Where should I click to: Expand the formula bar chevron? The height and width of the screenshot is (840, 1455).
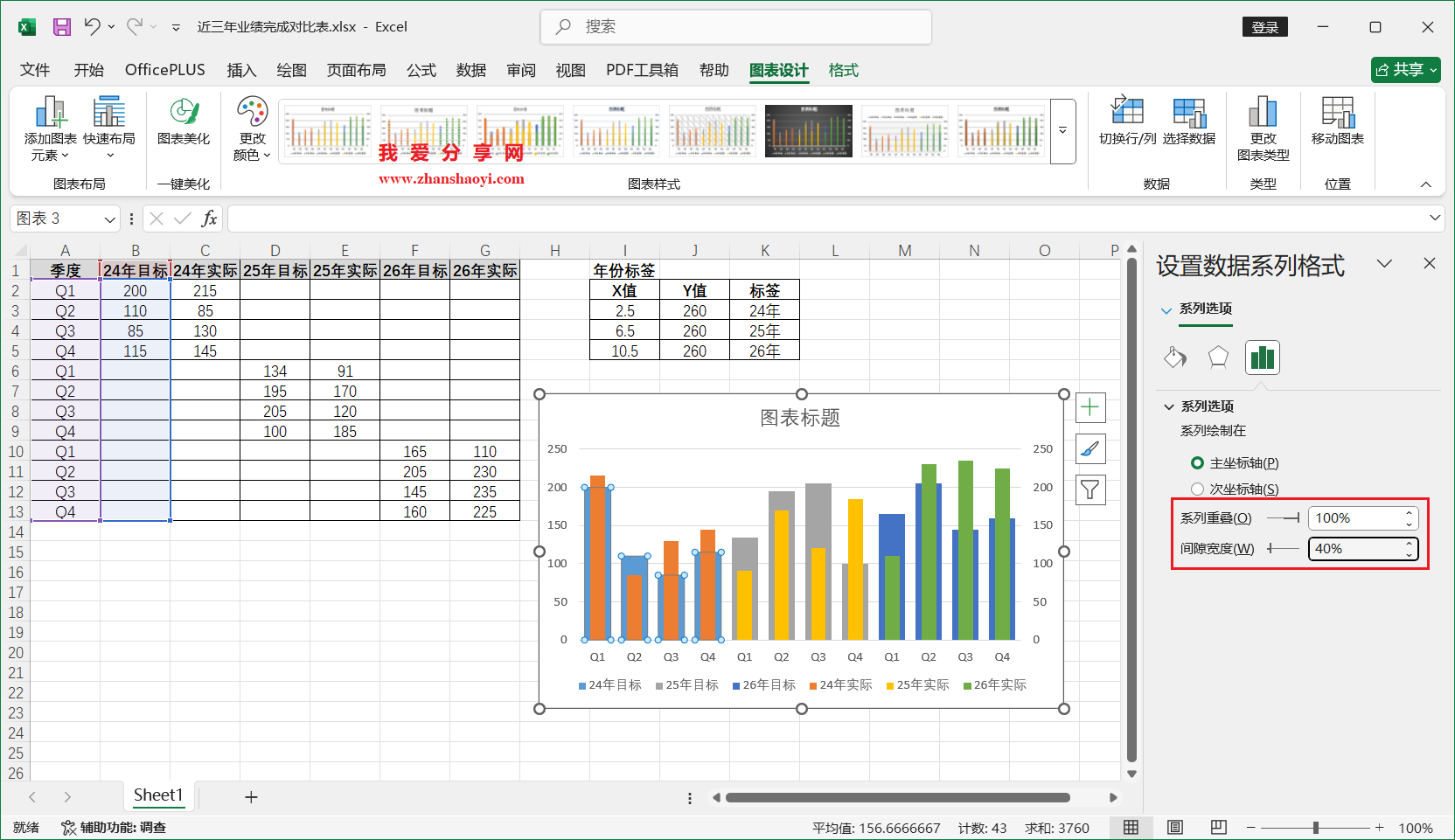[x=1435, y=218]
